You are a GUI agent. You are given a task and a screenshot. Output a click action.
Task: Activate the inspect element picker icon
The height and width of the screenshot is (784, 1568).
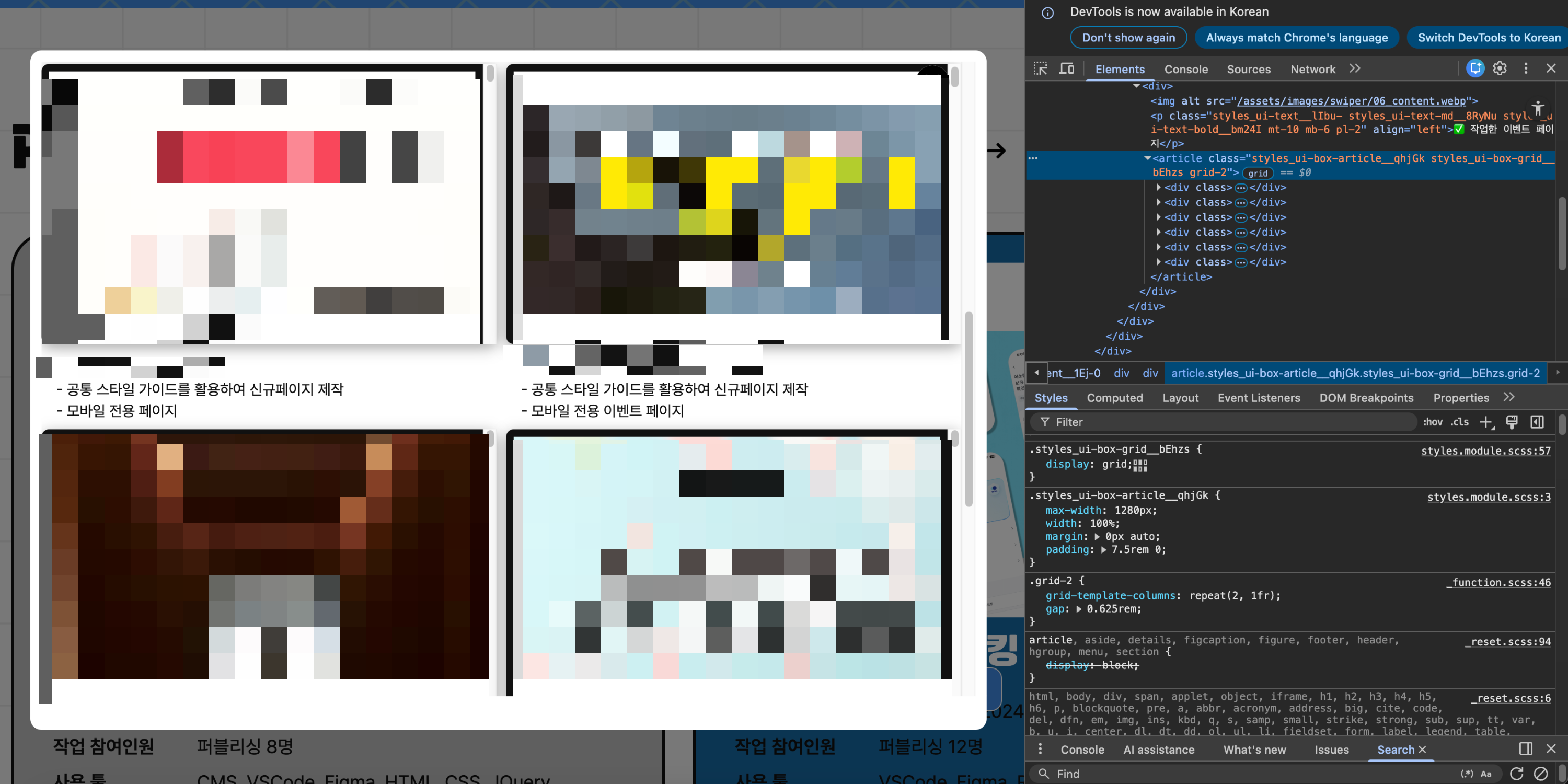pos(1040,69)
